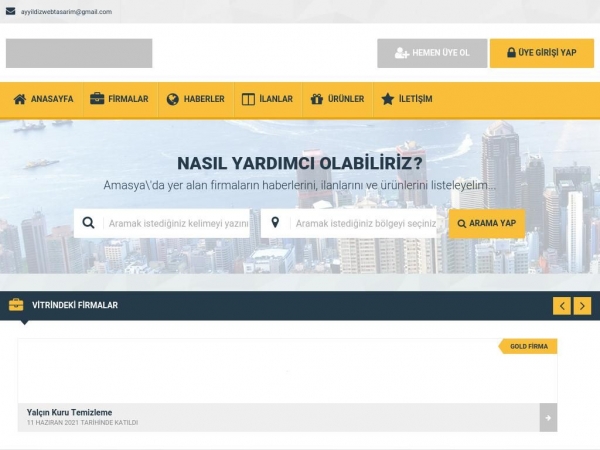Focus the keyword search input field
The height and width of the screenshot is (450, 600).
coord(162,223)
